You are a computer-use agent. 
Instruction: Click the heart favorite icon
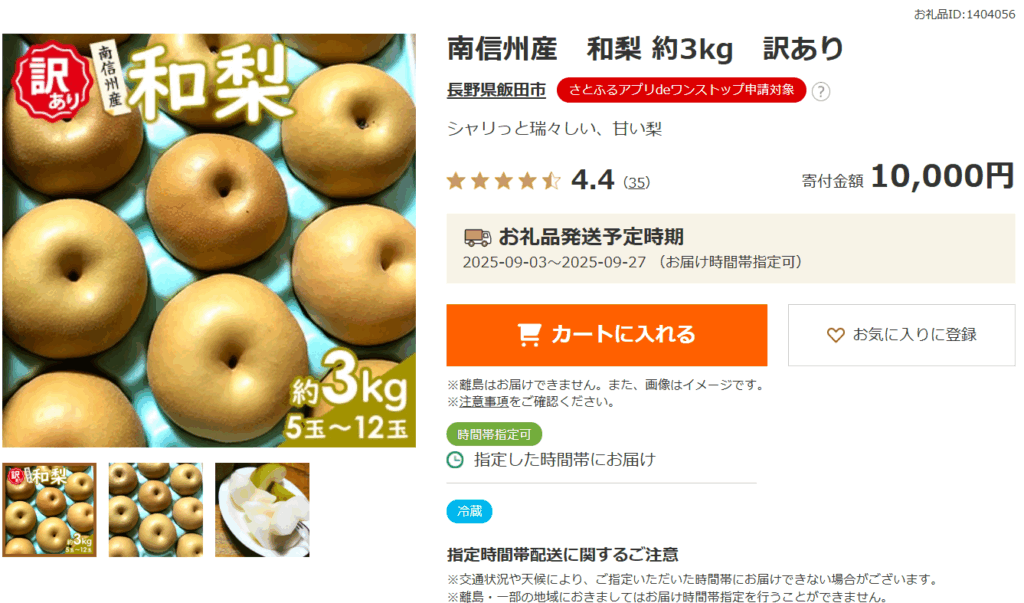[835, 335]
